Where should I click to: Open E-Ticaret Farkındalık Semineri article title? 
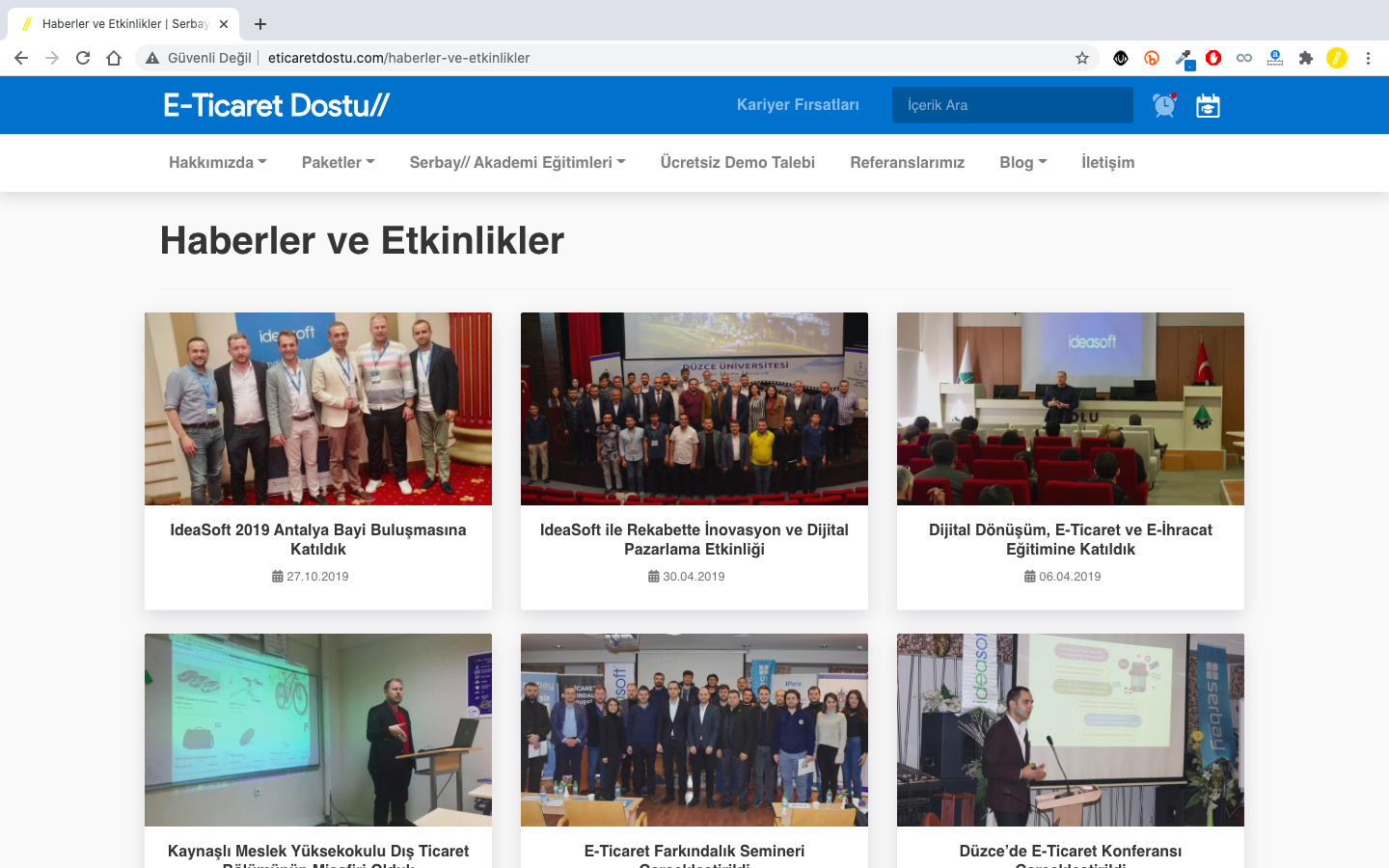pos(694,855)
